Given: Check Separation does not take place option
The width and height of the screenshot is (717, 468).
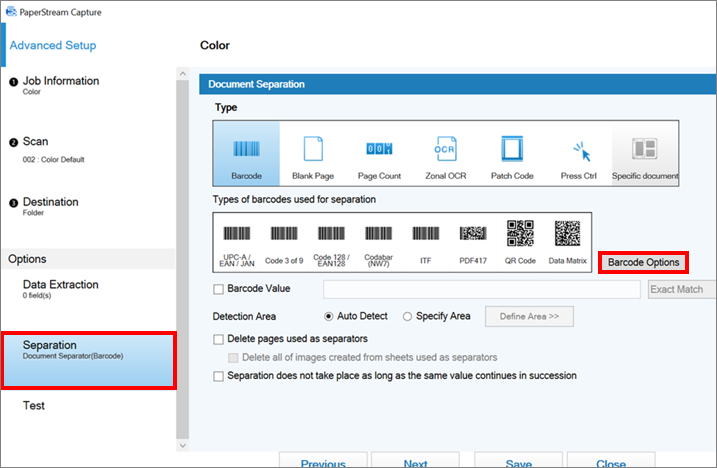Looking at the screenshot, I should point(219,376).
